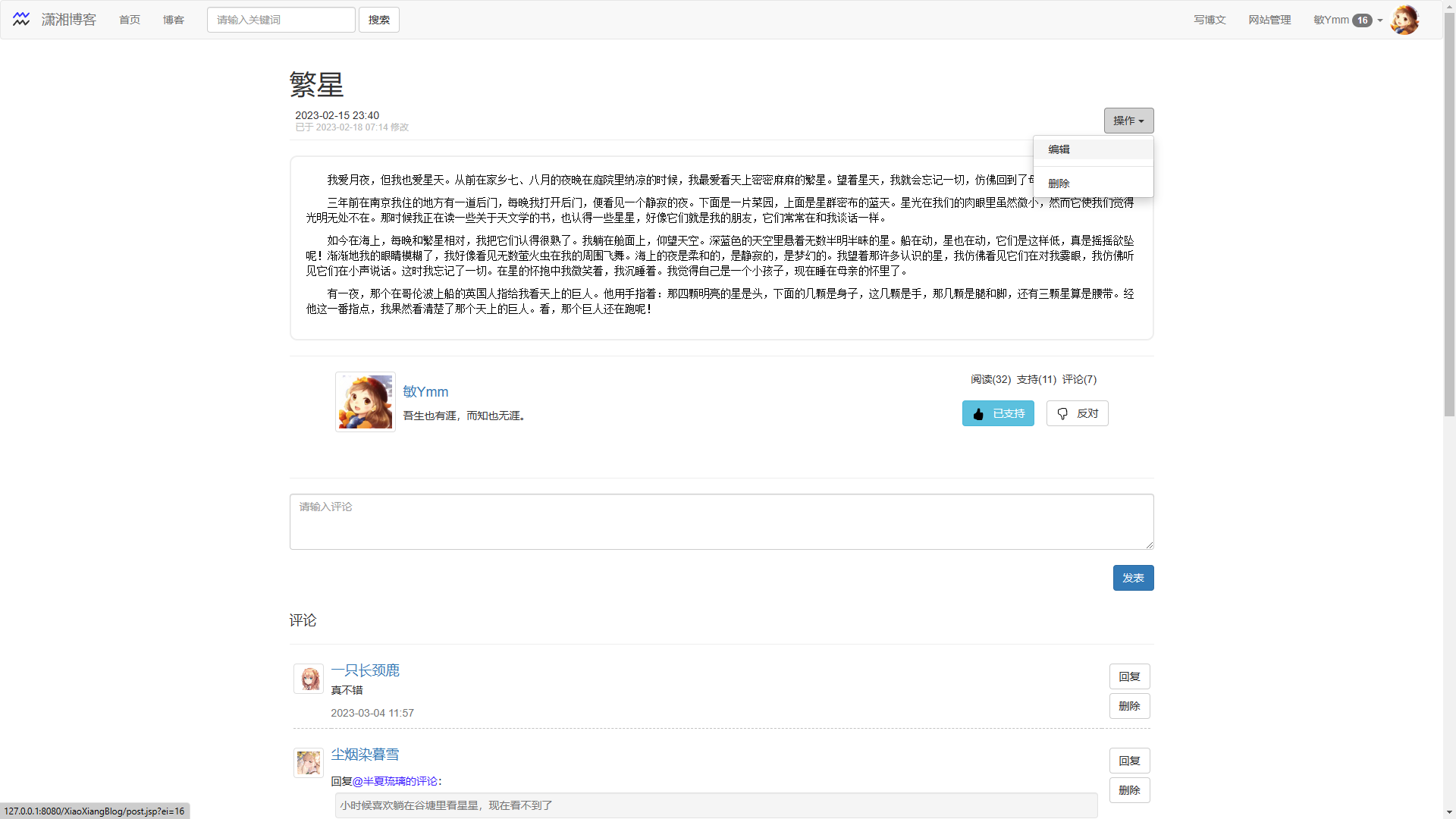1456x819 pixels.
Task: Click the thumbs-up icon on 已支持
Action: coord(977,413)
